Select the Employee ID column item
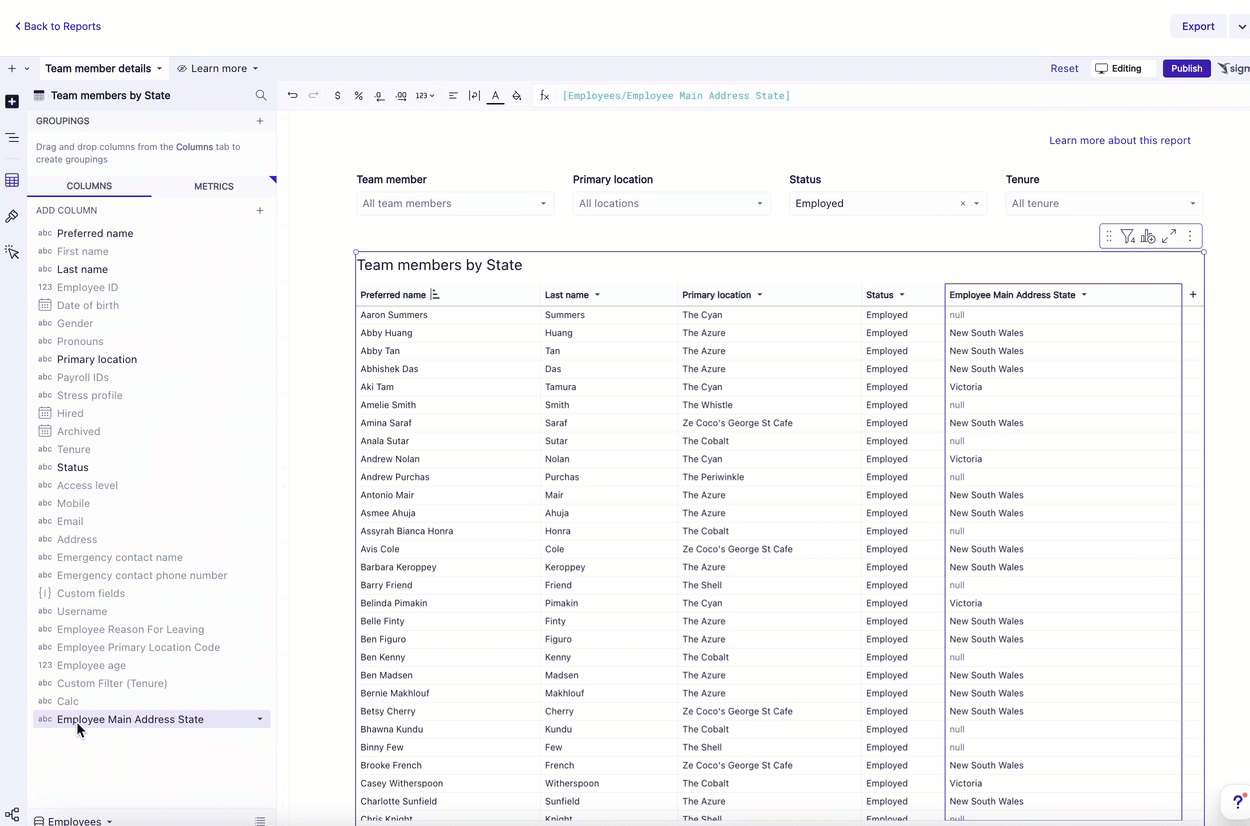This screenshot has width=1250, height=826. [152, 288]
